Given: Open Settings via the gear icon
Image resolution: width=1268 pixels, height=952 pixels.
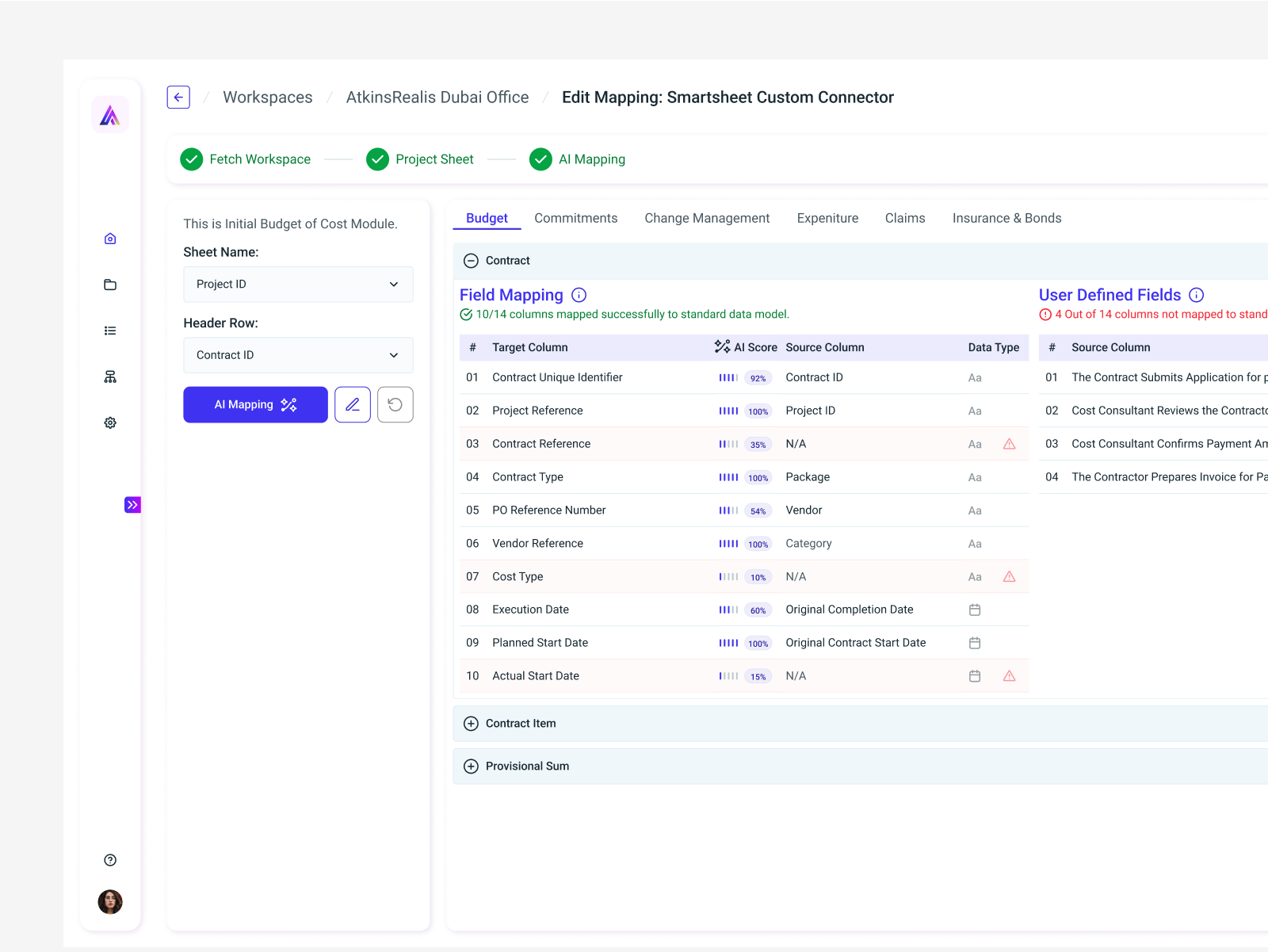Looking at the screenshot, I should [109, 422].
